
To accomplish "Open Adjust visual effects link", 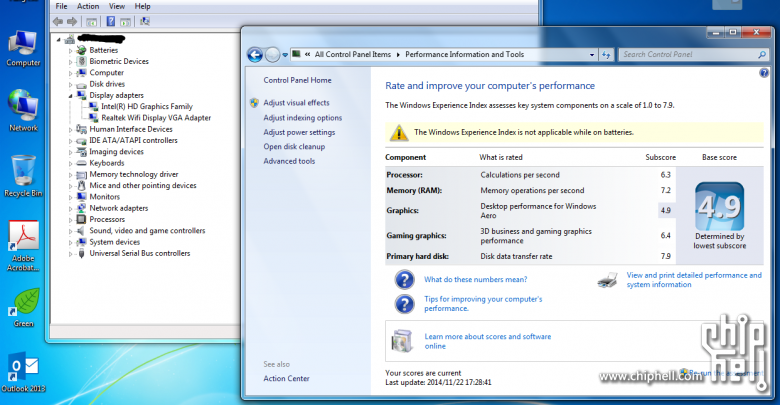I will click(x=296, y=102).
